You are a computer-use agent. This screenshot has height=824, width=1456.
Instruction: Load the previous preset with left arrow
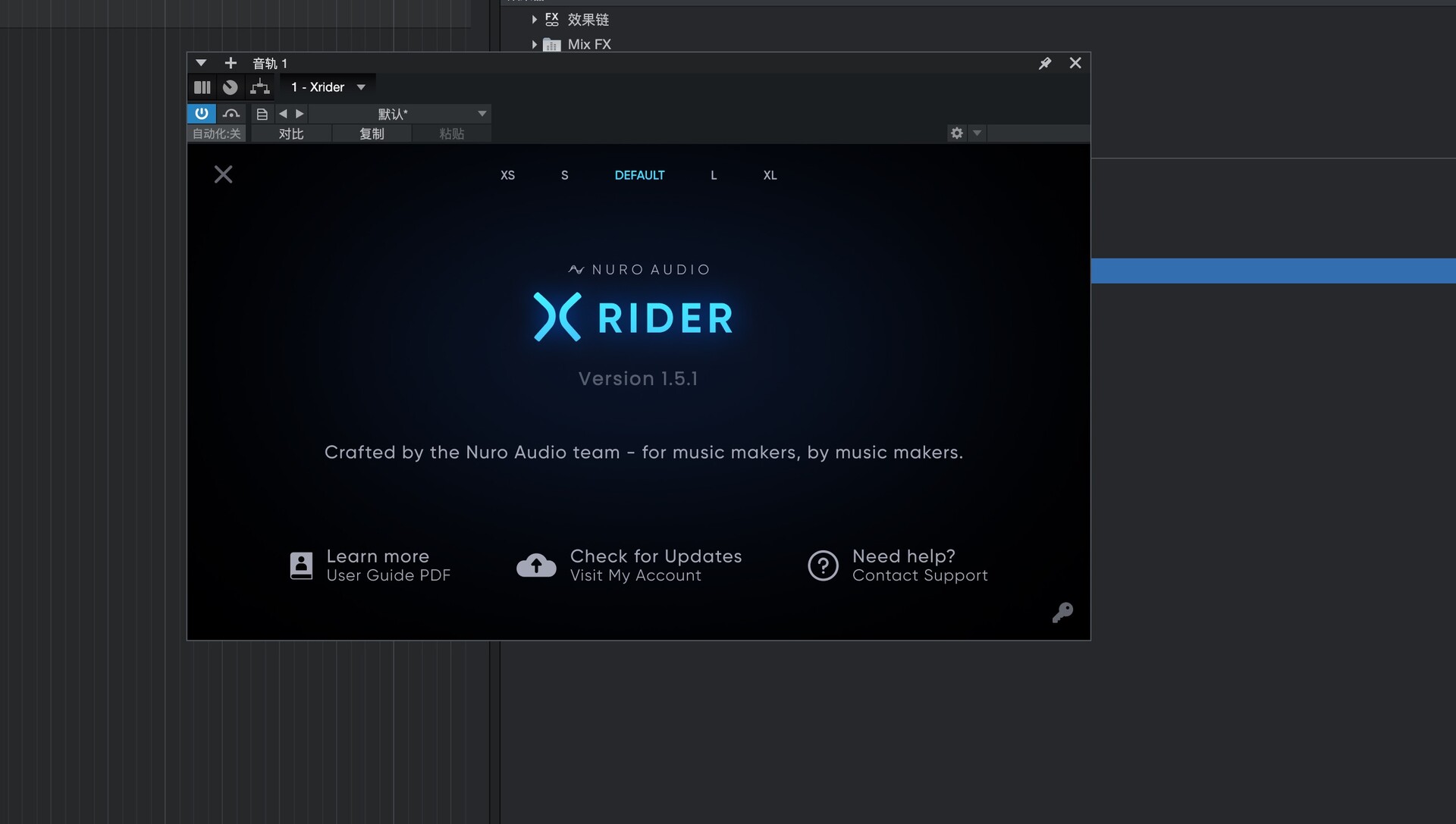tap(283, 114)
